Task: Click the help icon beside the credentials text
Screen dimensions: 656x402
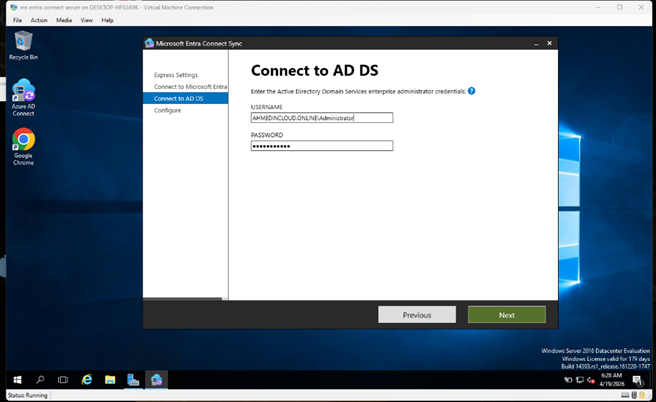Action: (x=471, y=91)
